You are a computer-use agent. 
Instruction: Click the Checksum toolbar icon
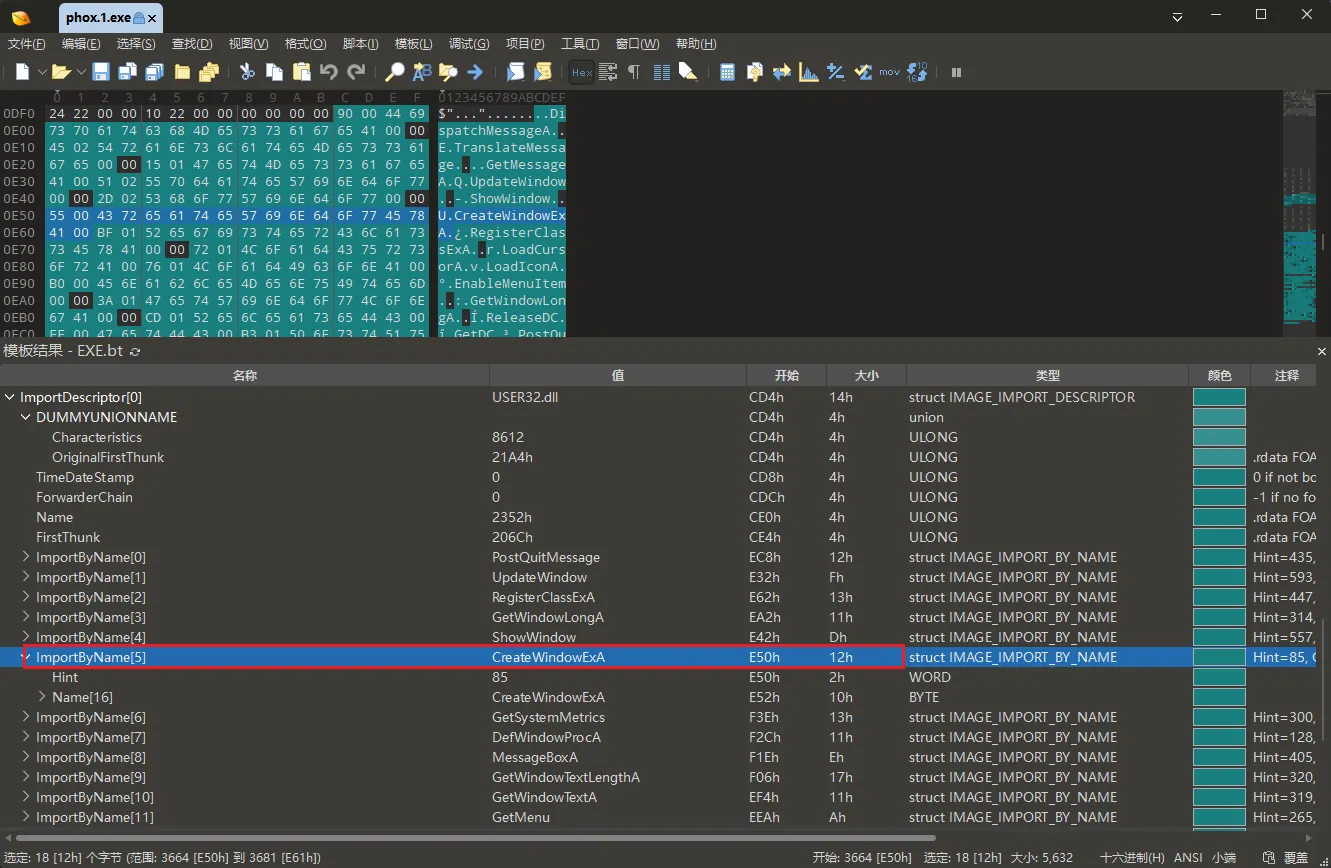pyautogui.click(x=863, y=72)
